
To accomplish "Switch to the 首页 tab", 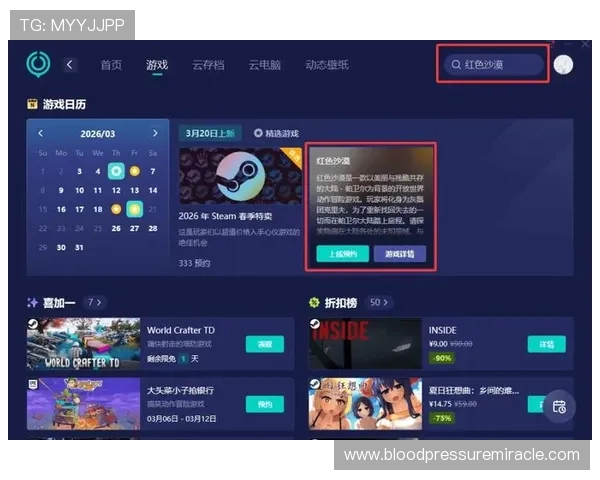I will [111, 65].
